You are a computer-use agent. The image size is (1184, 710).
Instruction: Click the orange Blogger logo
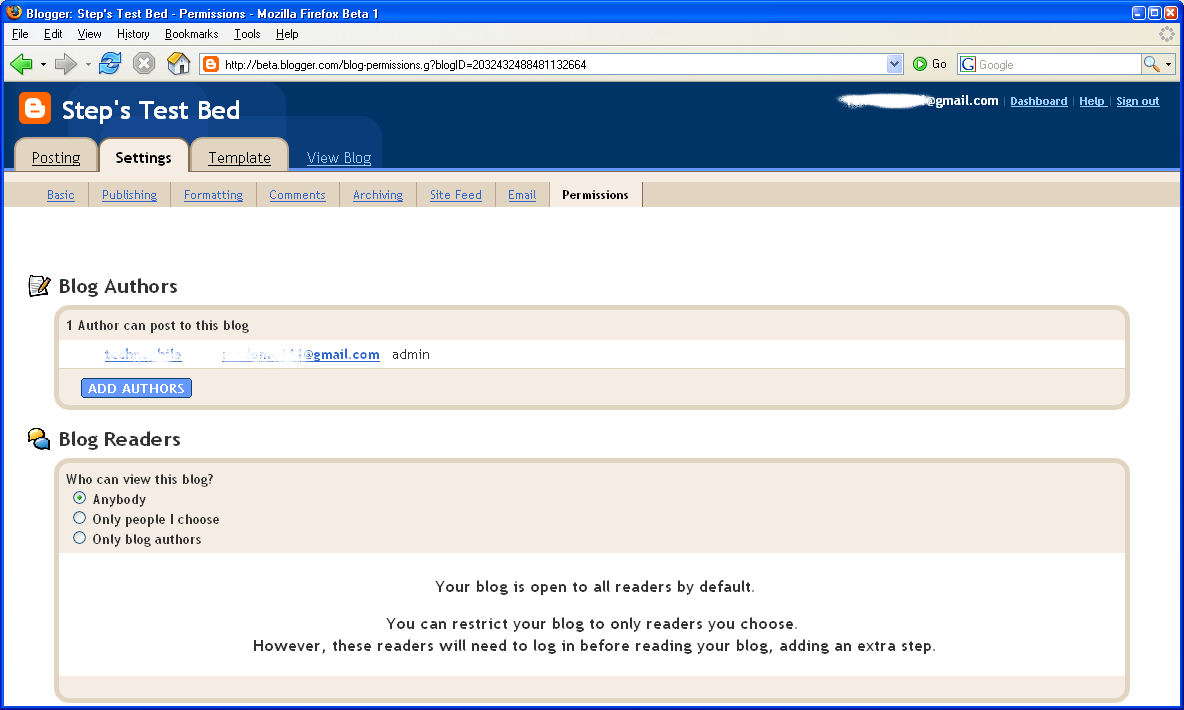click(x=35, y=108)
